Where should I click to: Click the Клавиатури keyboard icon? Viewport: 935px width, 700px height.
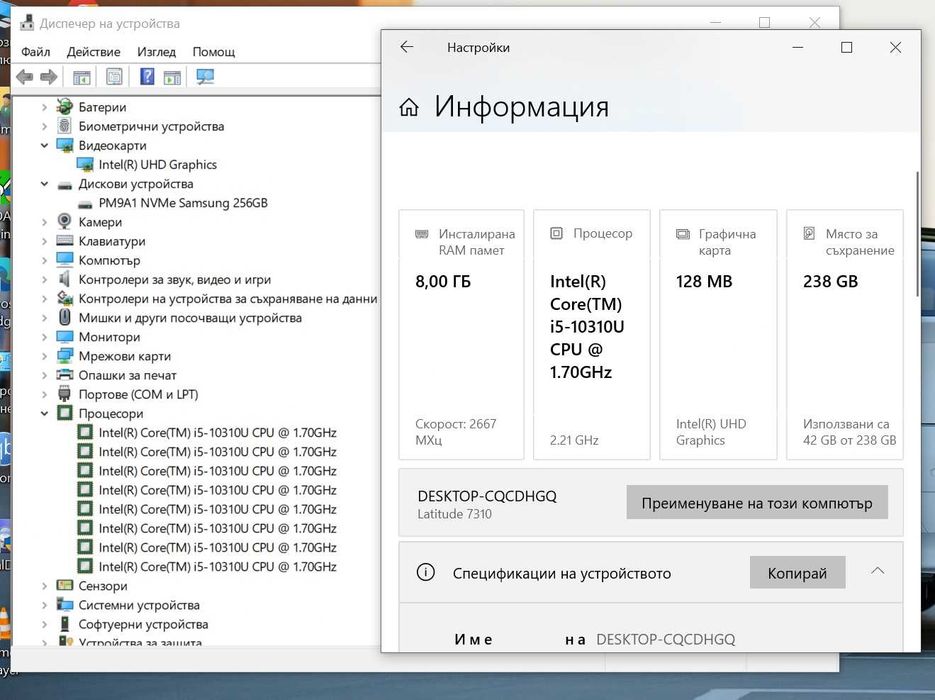(64, 241)
